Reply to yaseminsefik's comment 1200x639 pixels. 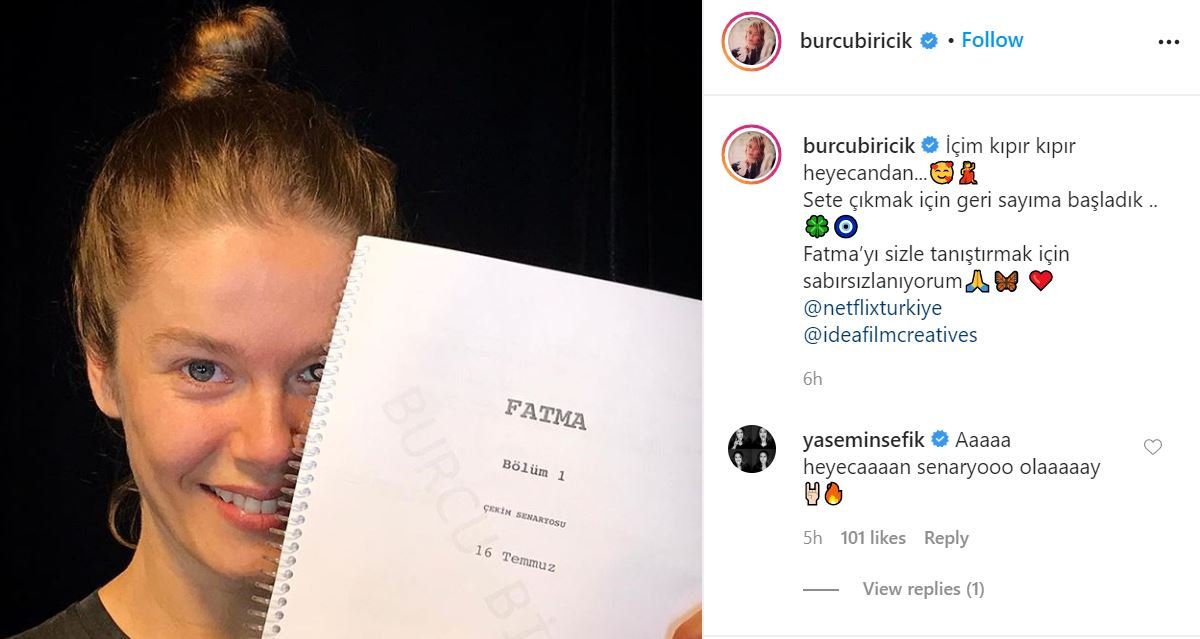(946, 538)
